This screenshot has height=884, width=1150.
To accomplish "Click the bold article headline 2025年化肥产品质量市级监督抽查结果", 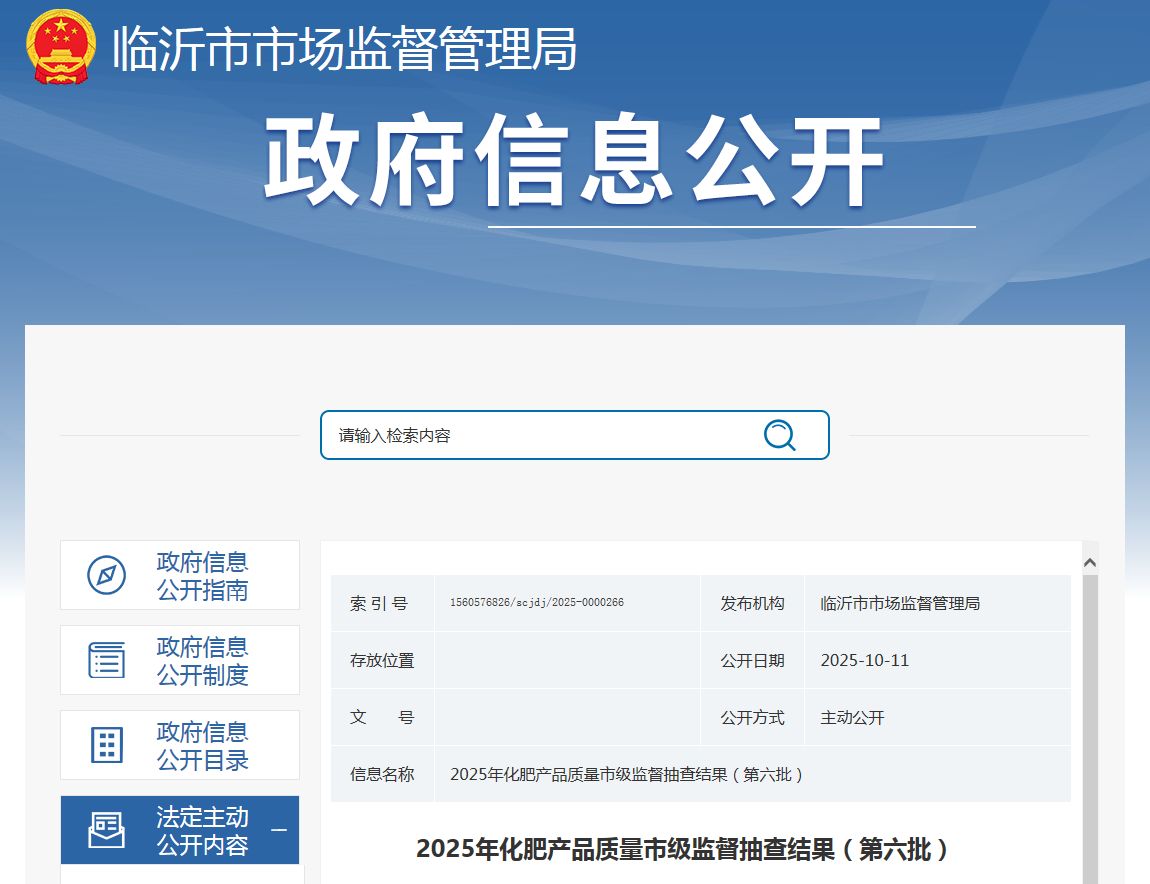I will [x=683, y=849].
